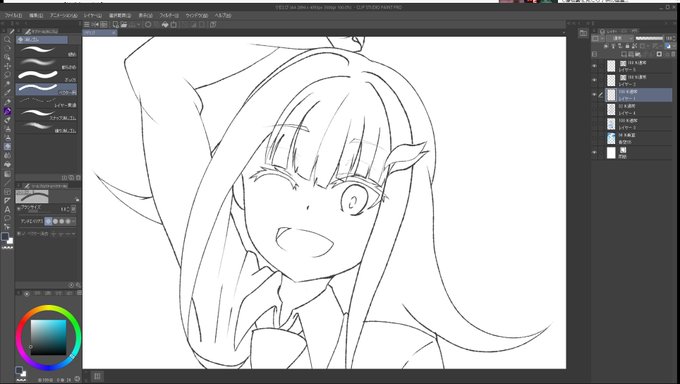Hide the white paper layer's eye

click(595, 153)
